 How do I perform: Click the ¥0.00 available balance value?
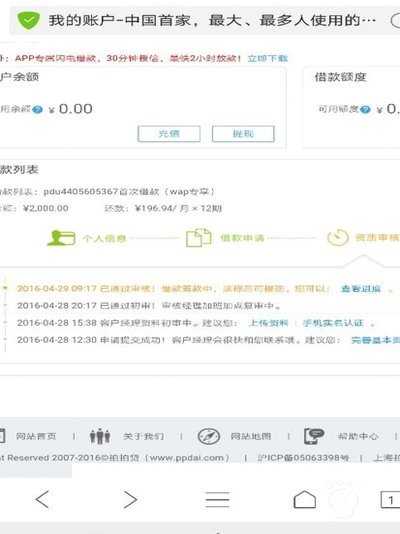click(x=71, y=109)
